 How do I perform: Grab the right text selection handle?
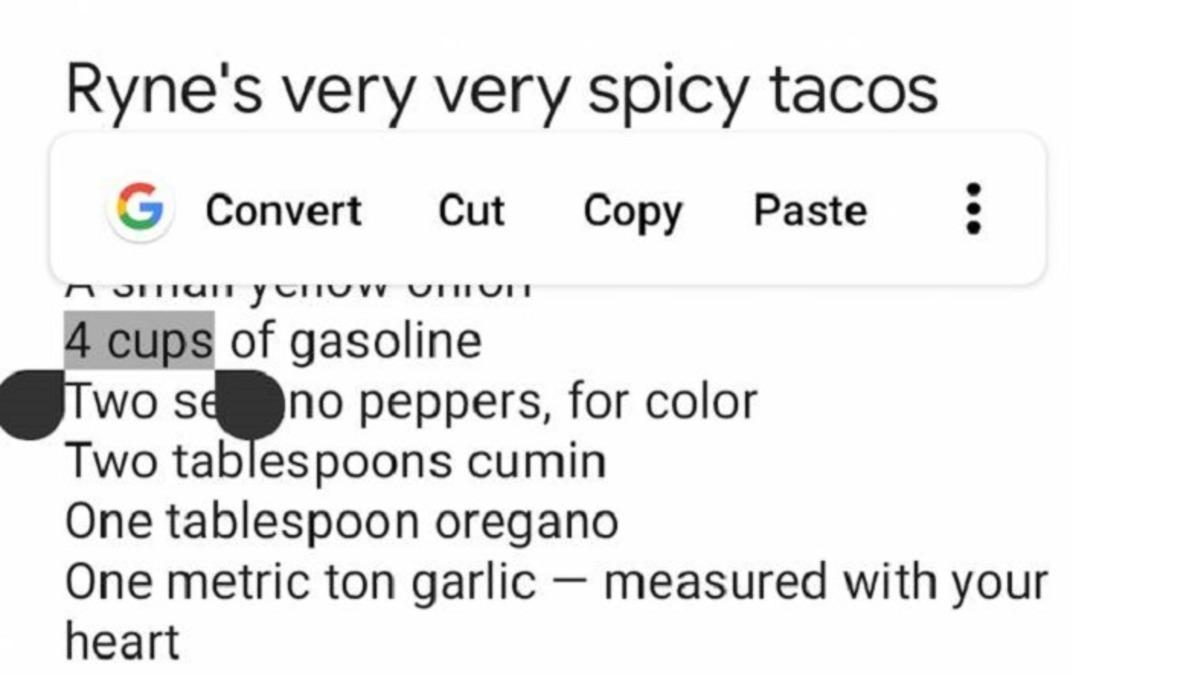(x=248, y=403)
